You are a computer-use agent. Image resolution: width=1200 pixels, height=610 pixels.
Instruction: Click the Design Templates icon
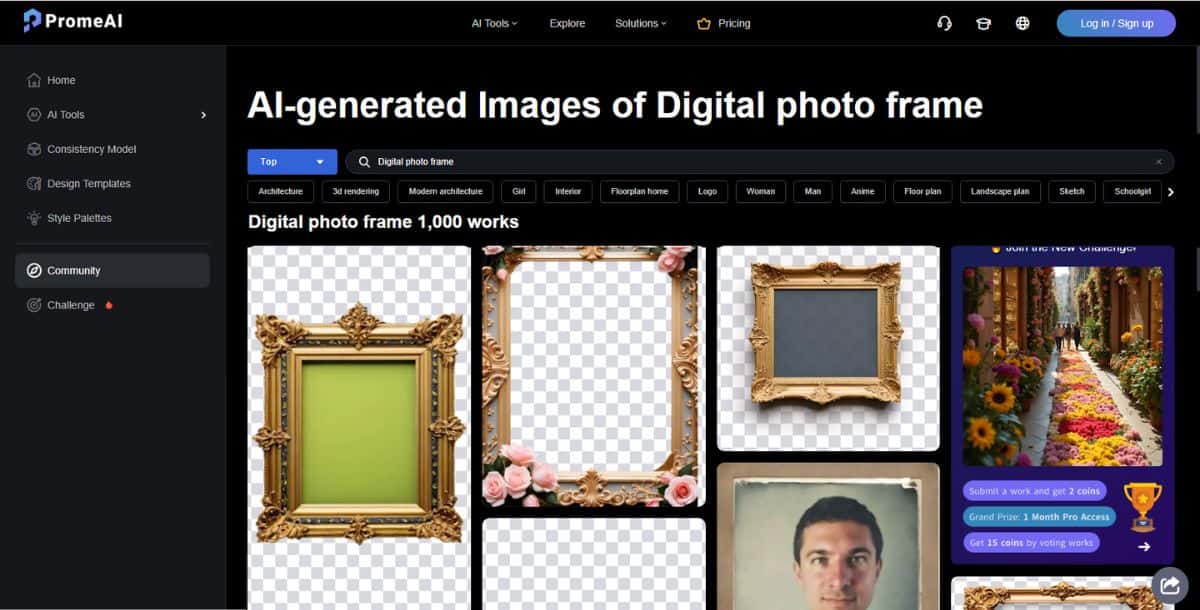pos(34,184)
